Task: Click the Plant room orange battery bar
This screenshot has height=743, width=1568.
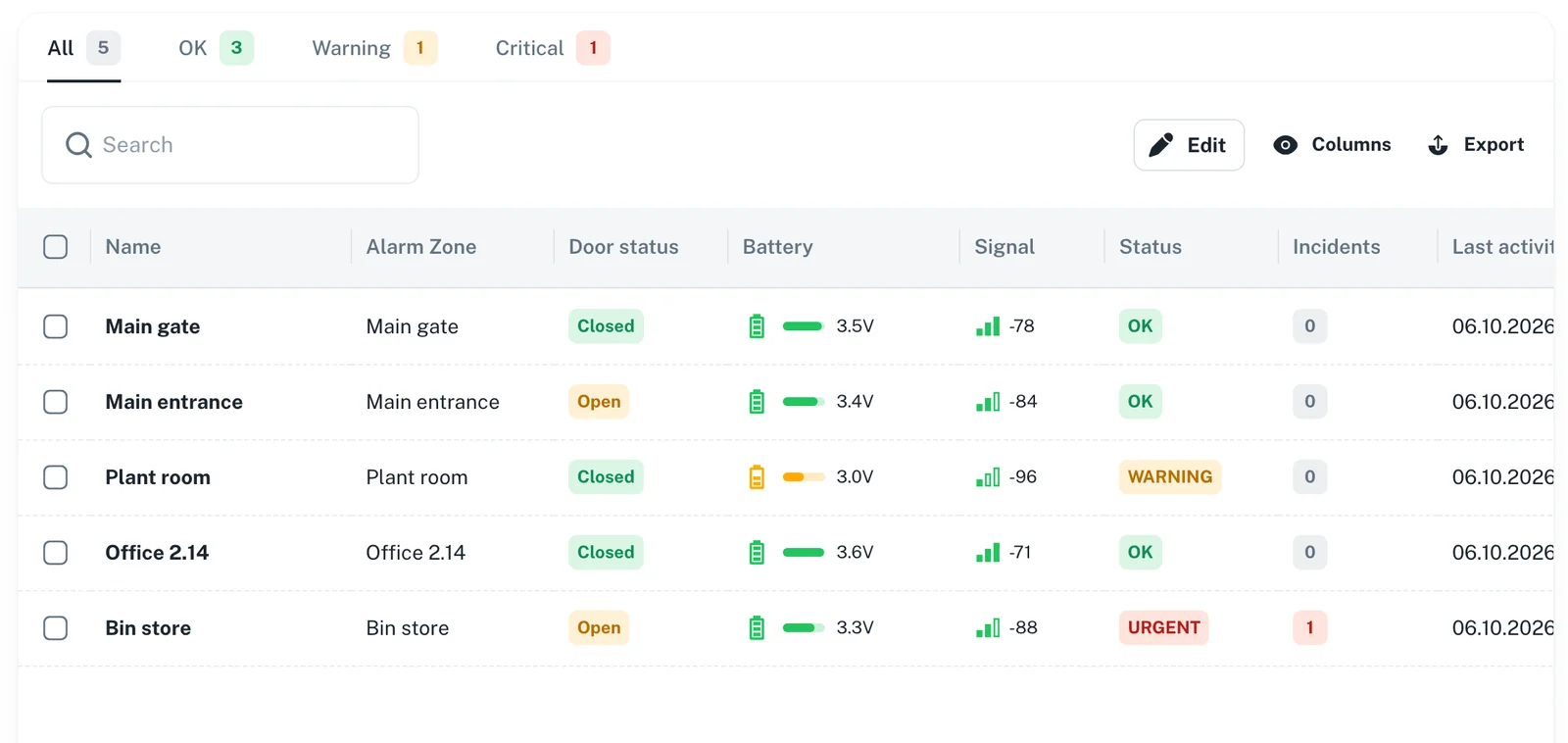Action: pos(803,477)
